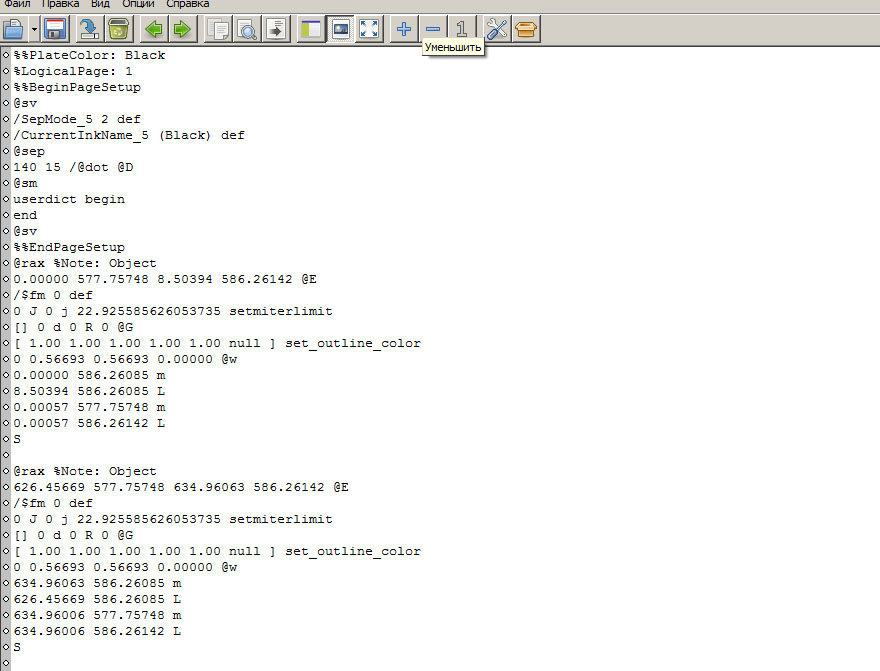Open the Опции menu
The height and width of the screenshot is (671, 880).
139,4
